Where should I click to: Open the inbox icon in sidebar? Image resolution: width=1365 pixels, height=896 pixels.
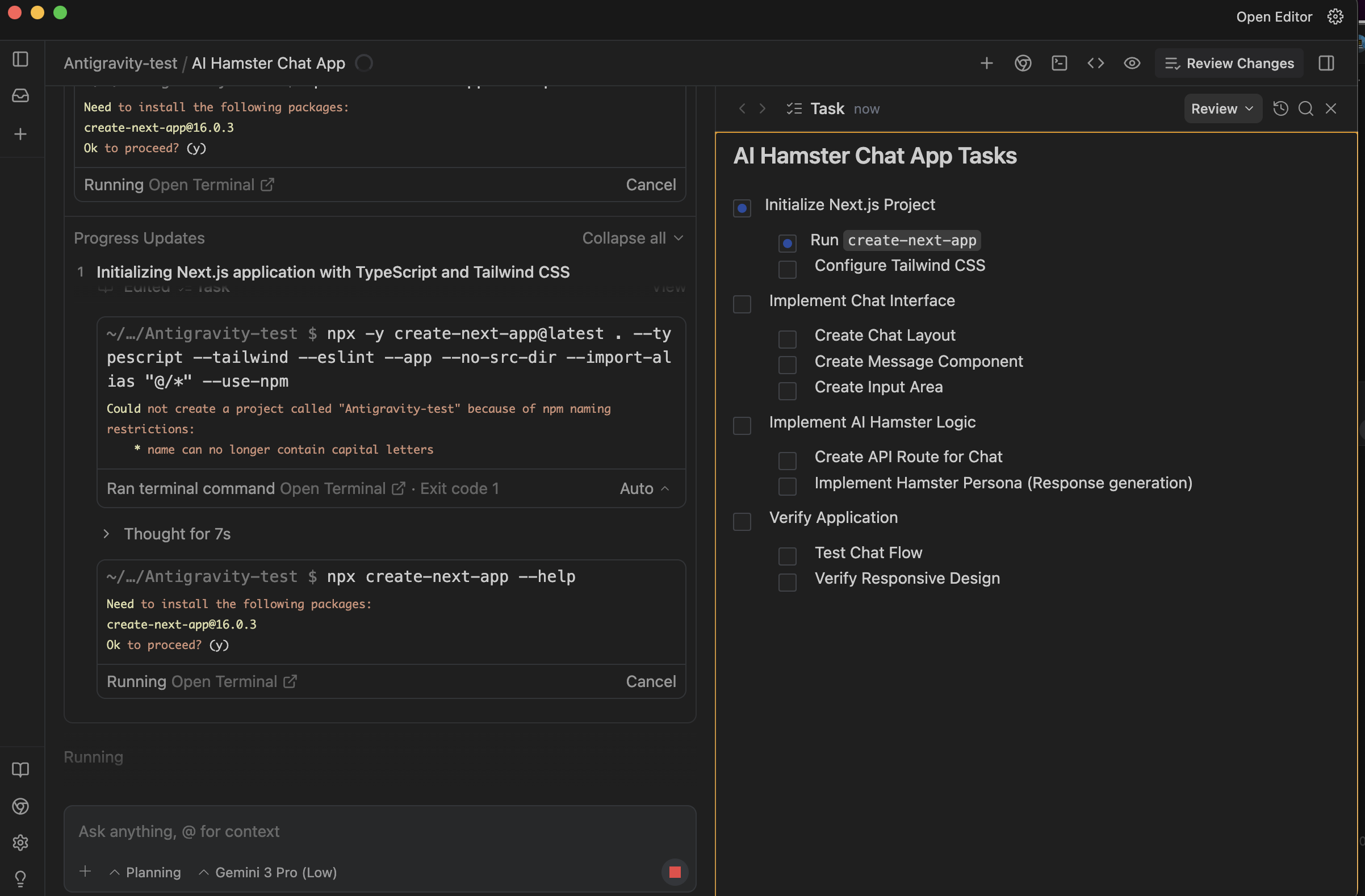click(20, 95)
